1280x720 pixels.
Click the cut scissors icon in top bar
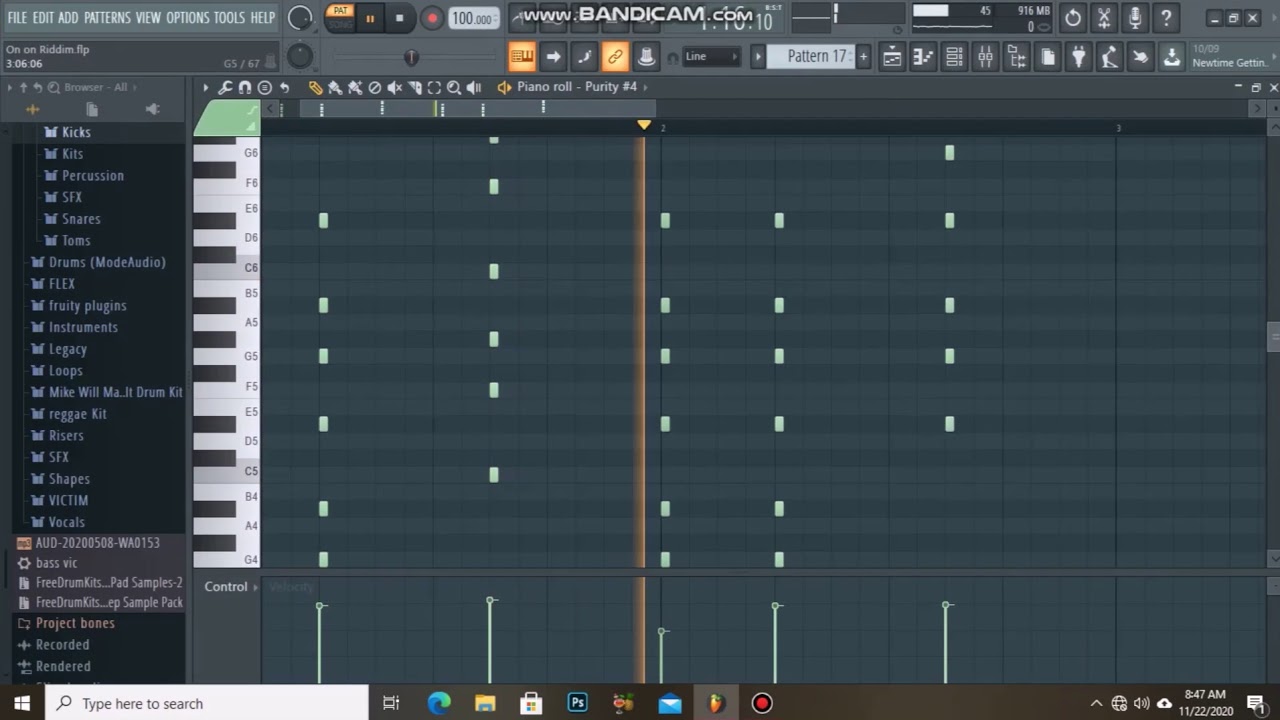click(x=1104, y=18)
